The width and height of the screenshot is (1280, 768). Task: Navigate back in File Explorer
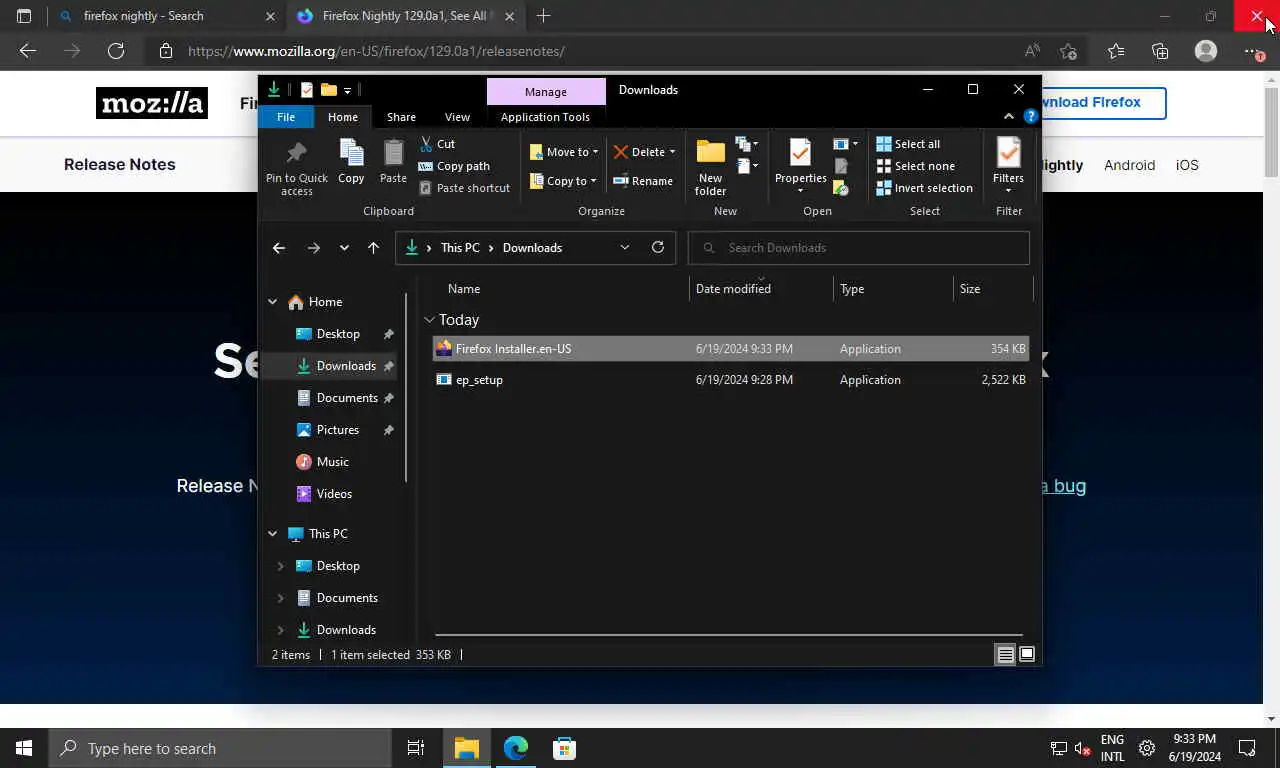pos(279,248)
